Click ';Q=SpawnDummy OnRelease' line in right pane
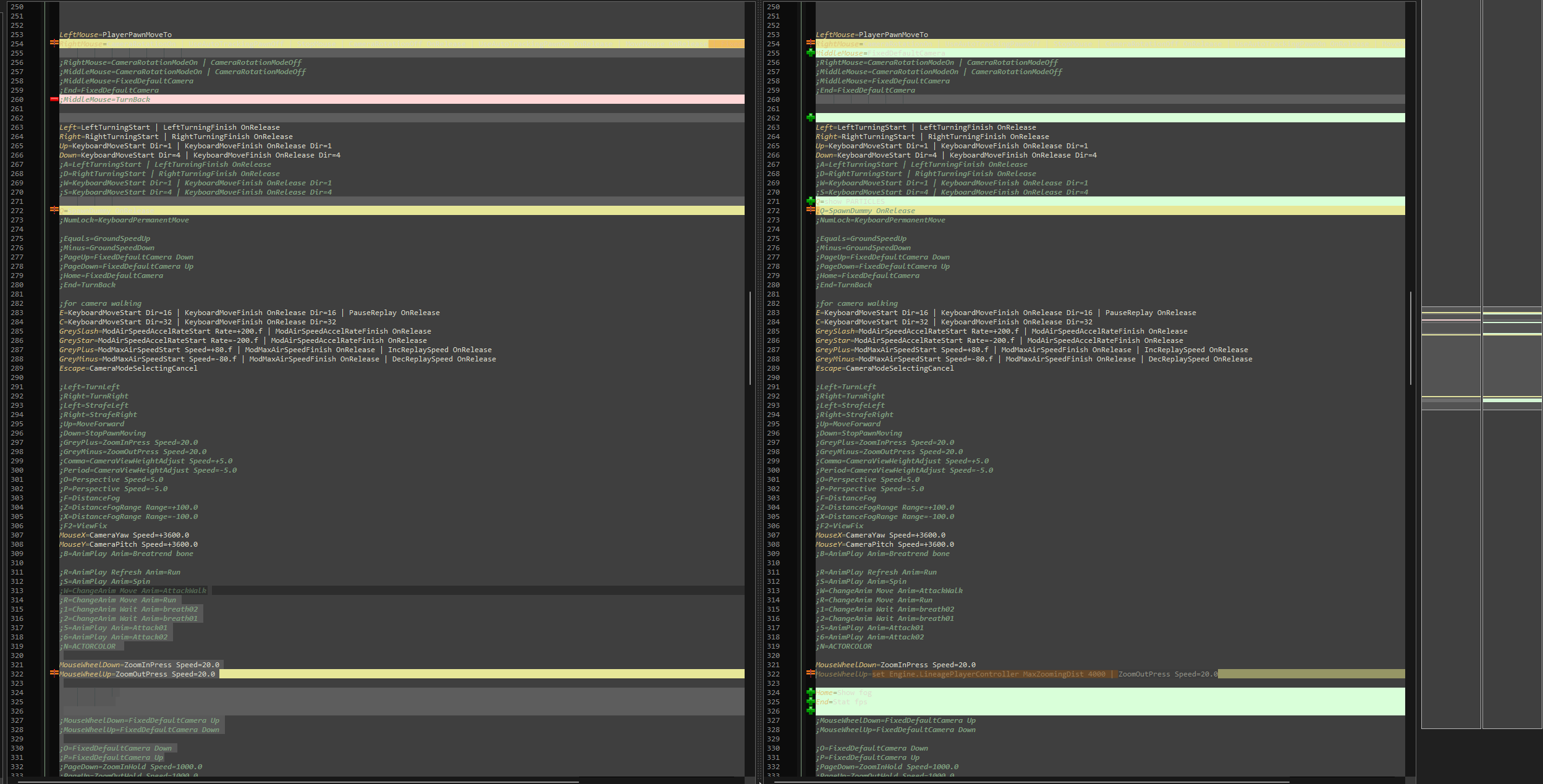This screenshot has width=1543, height=784. point(865,211)
